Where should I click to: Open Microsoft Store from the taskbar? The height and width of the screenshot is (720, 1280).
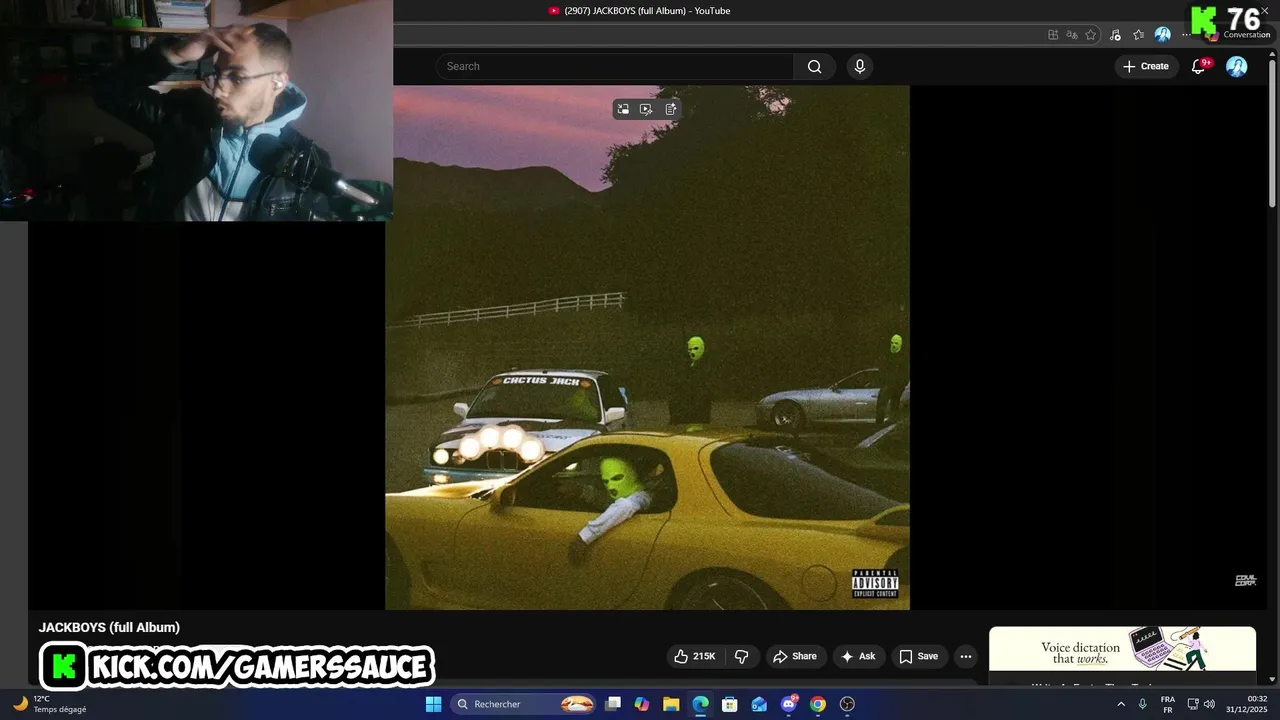(x=730, y=704)
